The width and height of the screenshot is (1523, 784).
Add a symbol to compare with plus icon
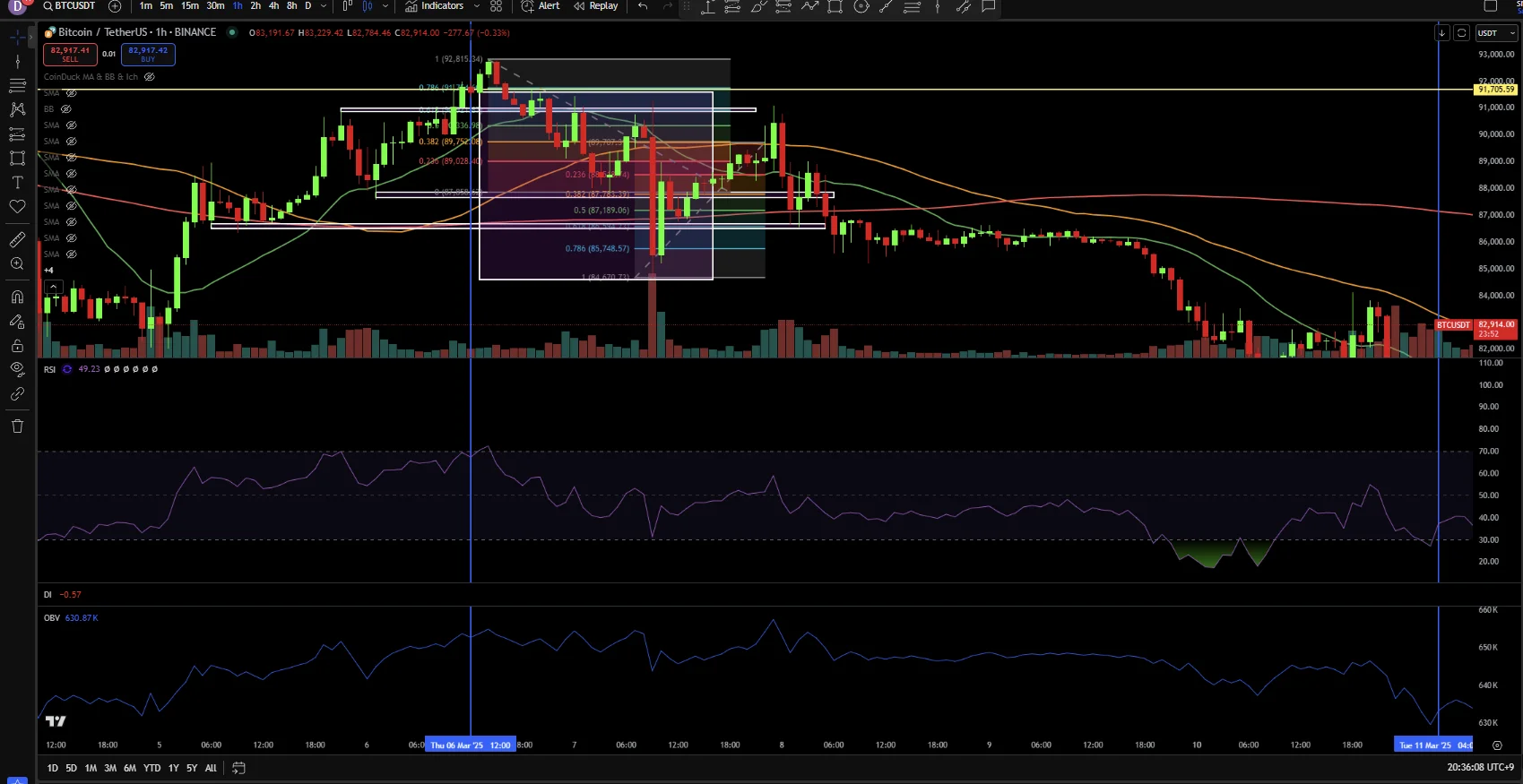tap(115, 6)
